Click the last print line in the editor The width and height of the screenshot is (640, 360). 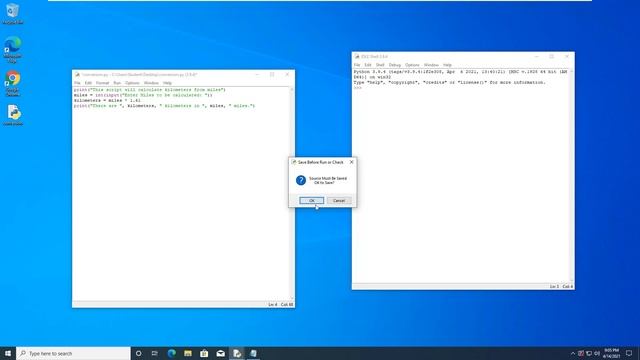click(x=164, y=105)
